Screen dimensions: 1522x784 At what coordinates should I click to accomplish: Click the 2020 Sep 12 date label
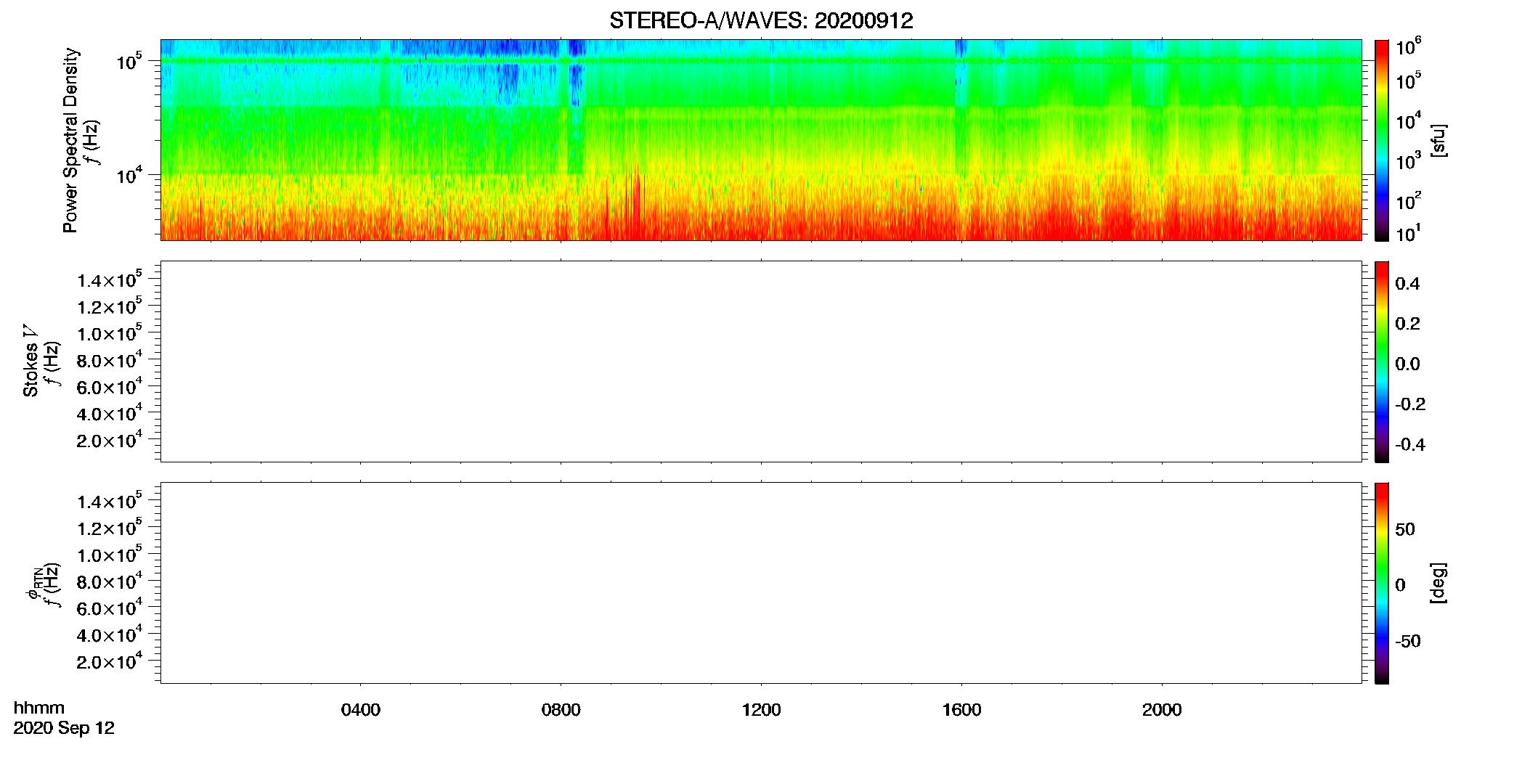pos(64,728)
